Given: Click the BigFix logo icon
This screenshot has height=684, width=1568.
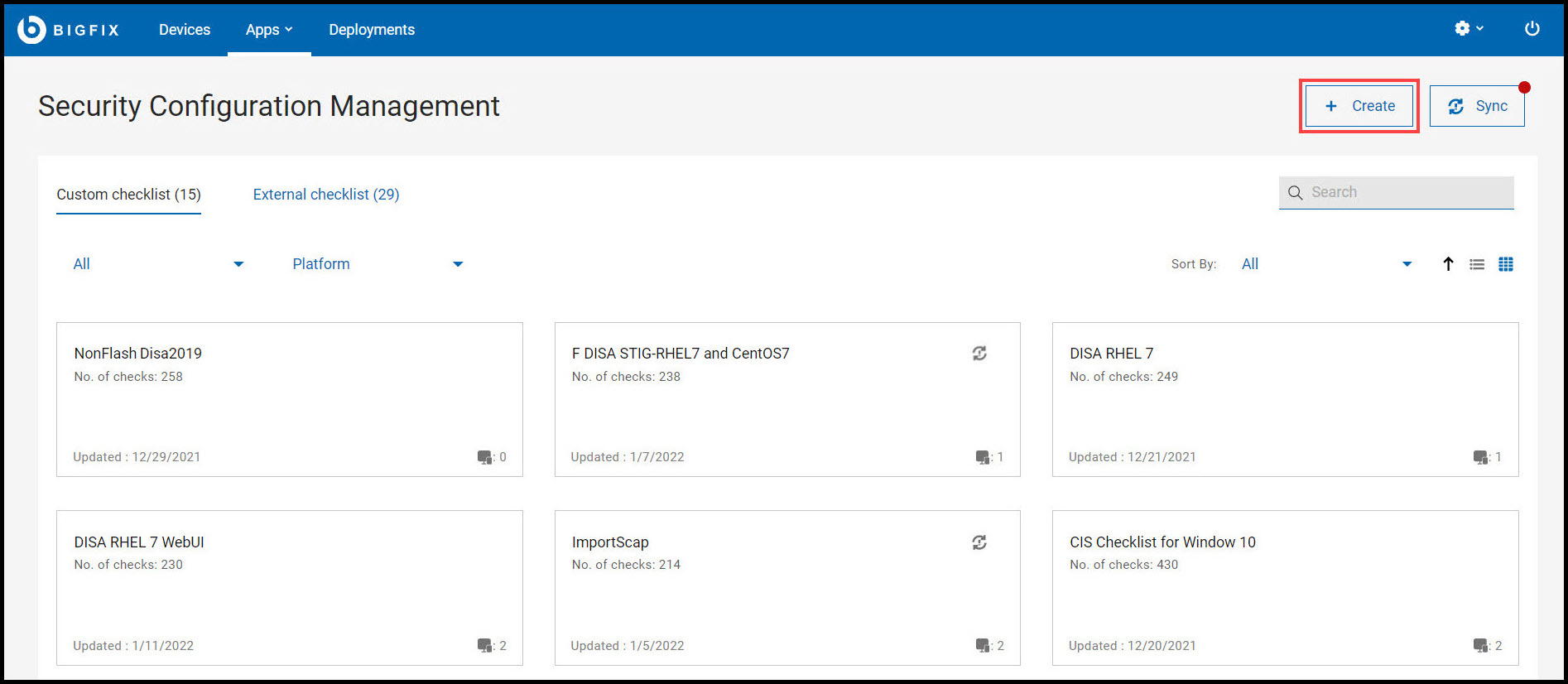Looking at the screenshot, I should point(31,30).
